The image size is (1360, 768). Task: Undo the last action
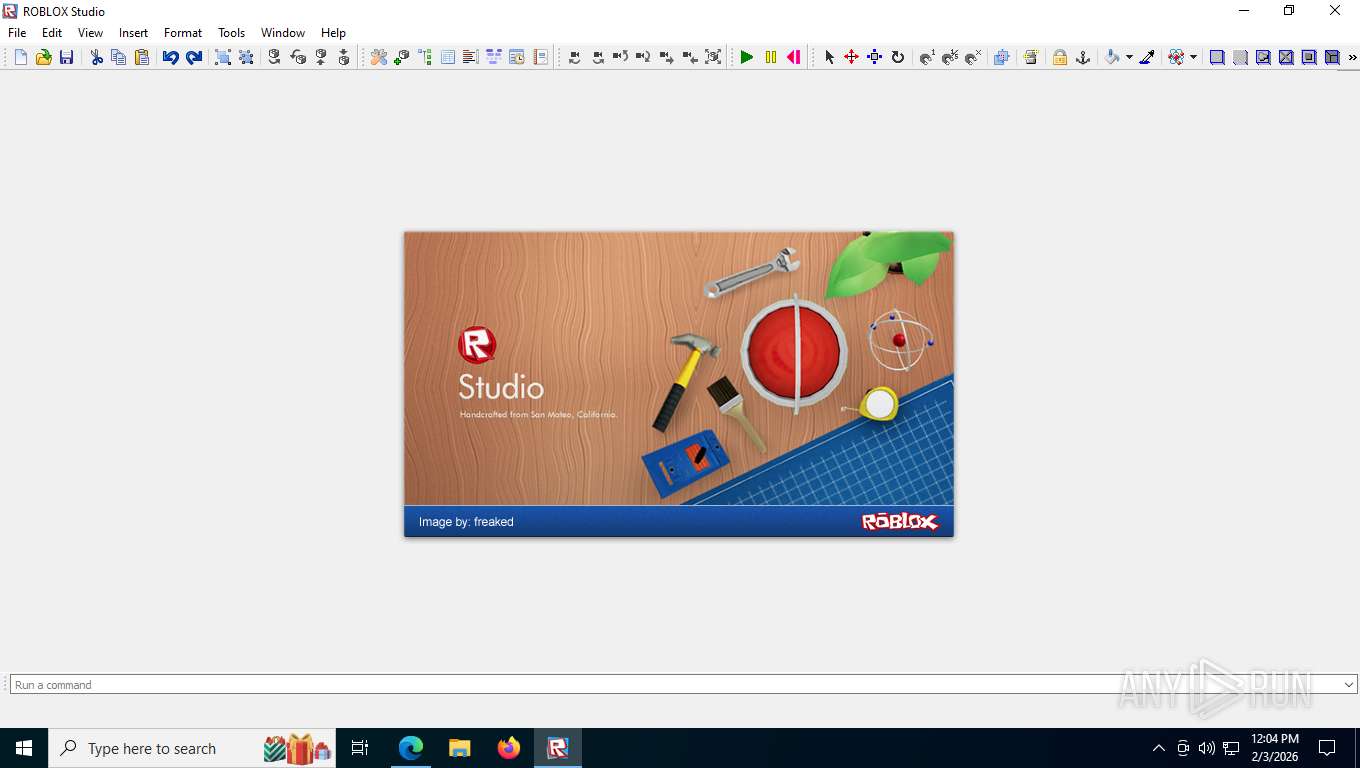point(171,57)
